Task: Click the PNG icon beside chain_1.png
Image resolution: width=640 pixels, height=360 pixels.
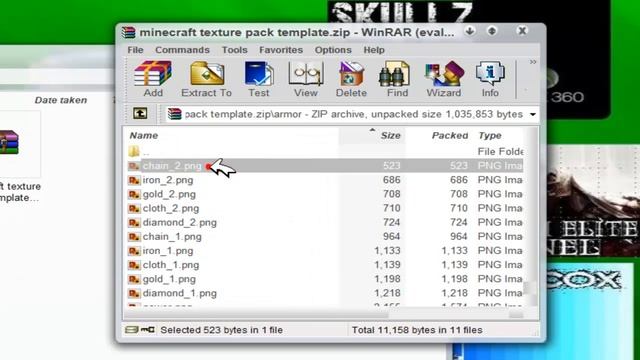Action: click(134, 237)
